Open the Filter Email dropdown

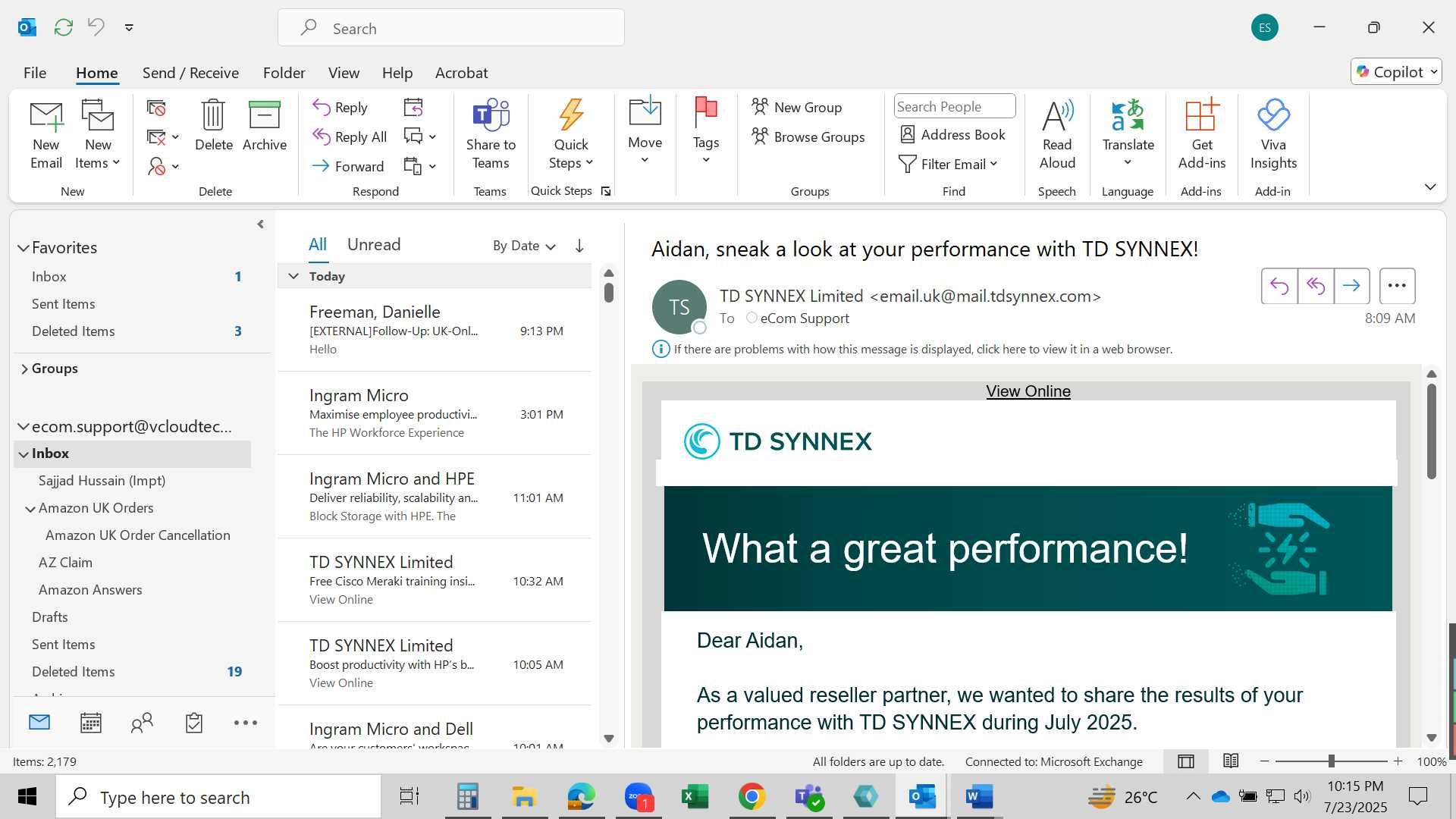click(948, 165)
